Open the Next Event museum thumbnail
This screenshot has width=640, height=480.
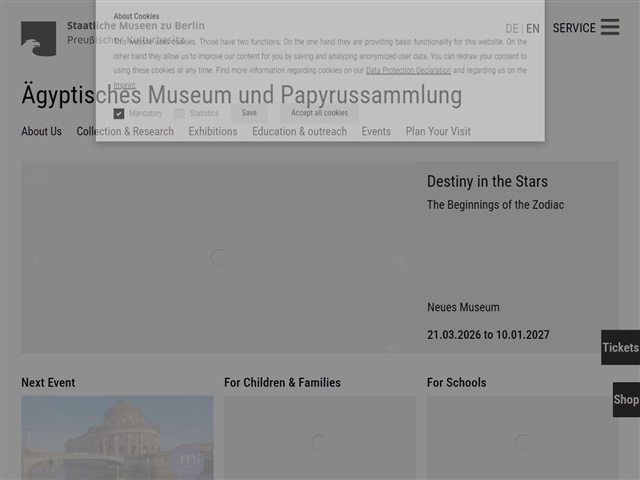[x=117, y=438]
